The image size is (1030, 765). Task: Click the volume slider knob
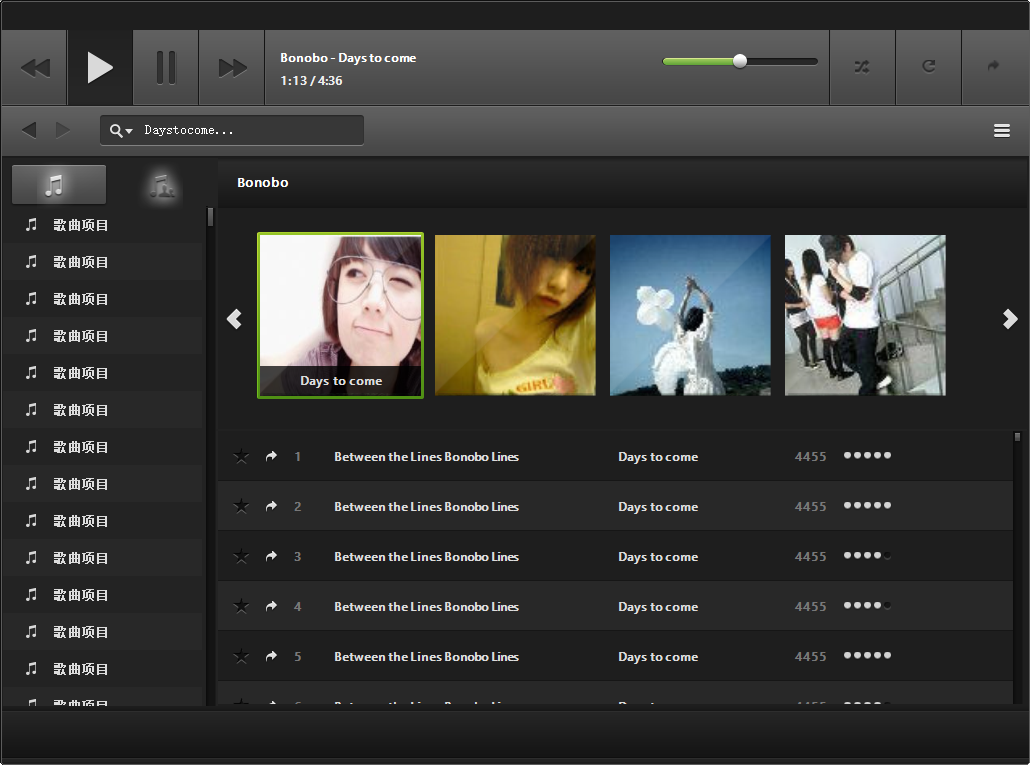(740, 61)
